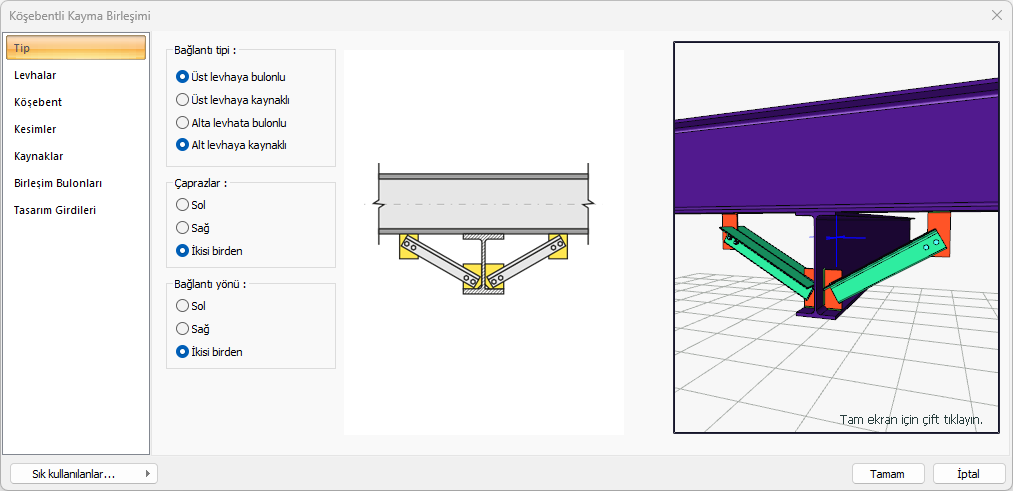Select 'İkisi birden' under Bağlantı yönü
Image resolution: width=1013 pixels, height=491 pixels.
(182, 352)
